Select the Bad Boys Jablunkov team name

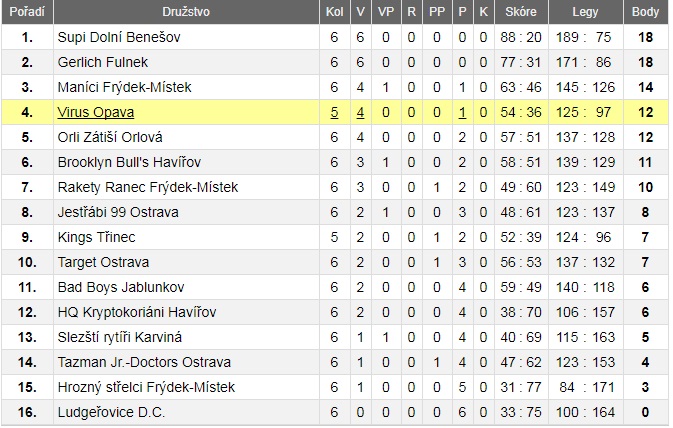coord(121,287)
